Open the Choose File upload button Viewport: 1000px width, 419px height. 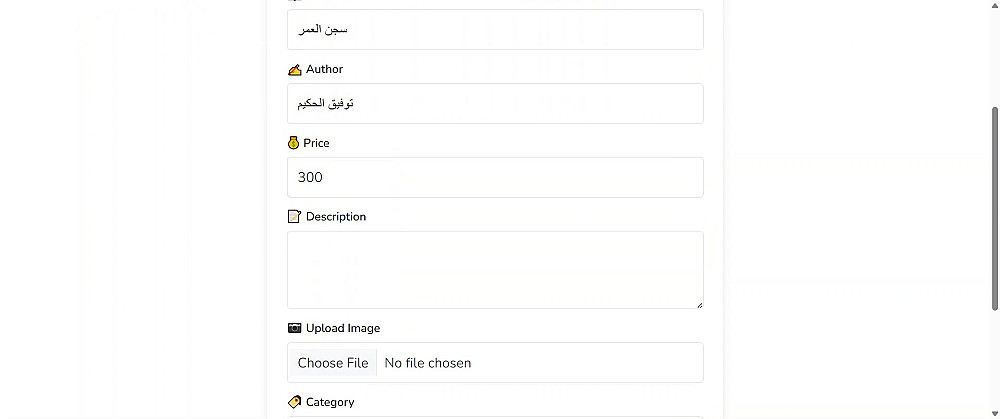click(x=333, y=363)
